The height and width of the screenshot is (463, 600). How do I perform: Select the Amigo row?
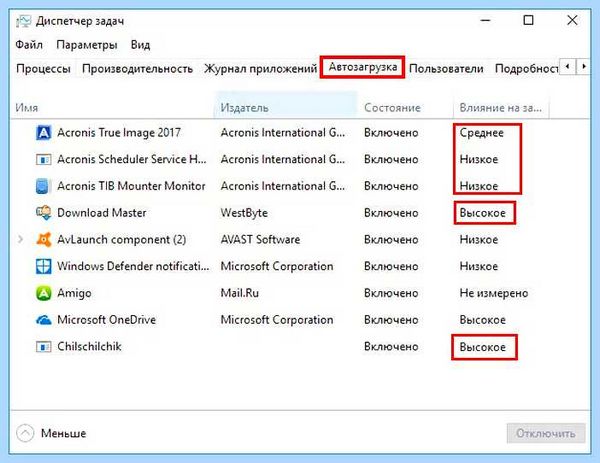pyautogui.click(x=300, y=293)
